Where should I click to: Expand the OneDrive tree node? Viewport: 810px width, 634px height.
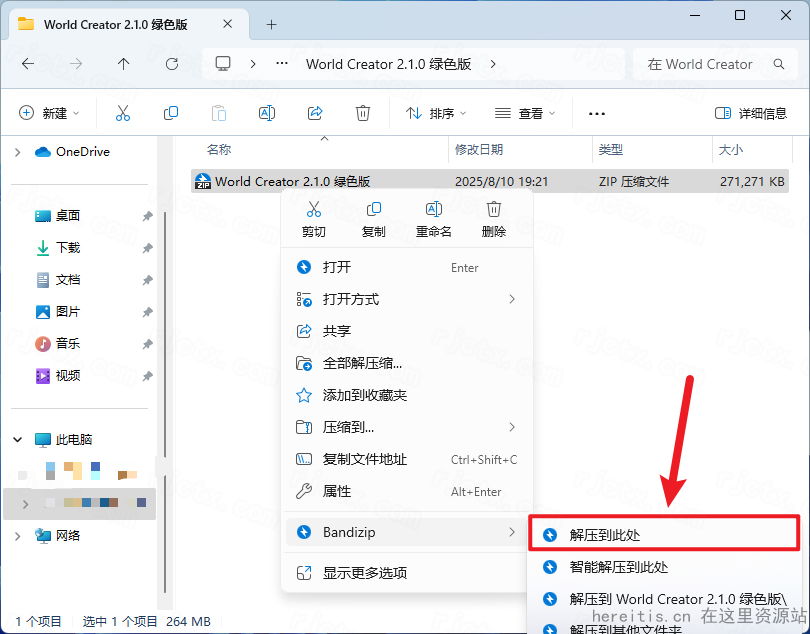click(18, 152)
